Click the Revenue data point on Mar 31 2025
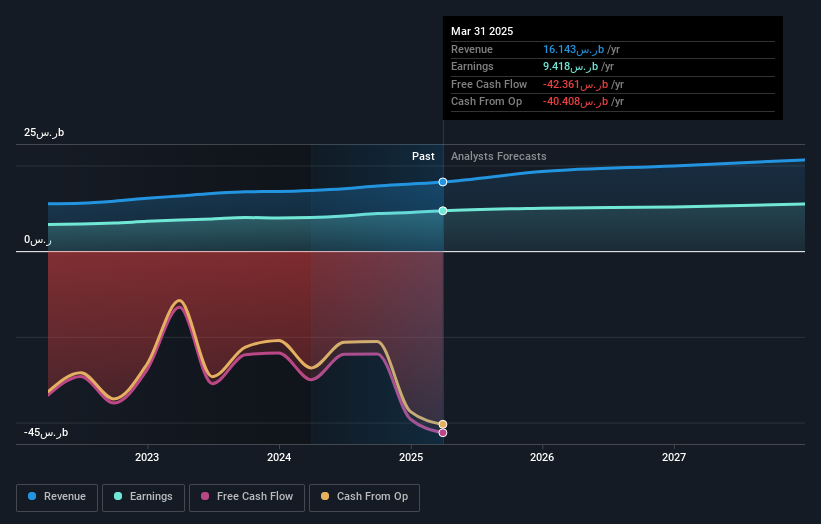 click(x=443, y=182)
